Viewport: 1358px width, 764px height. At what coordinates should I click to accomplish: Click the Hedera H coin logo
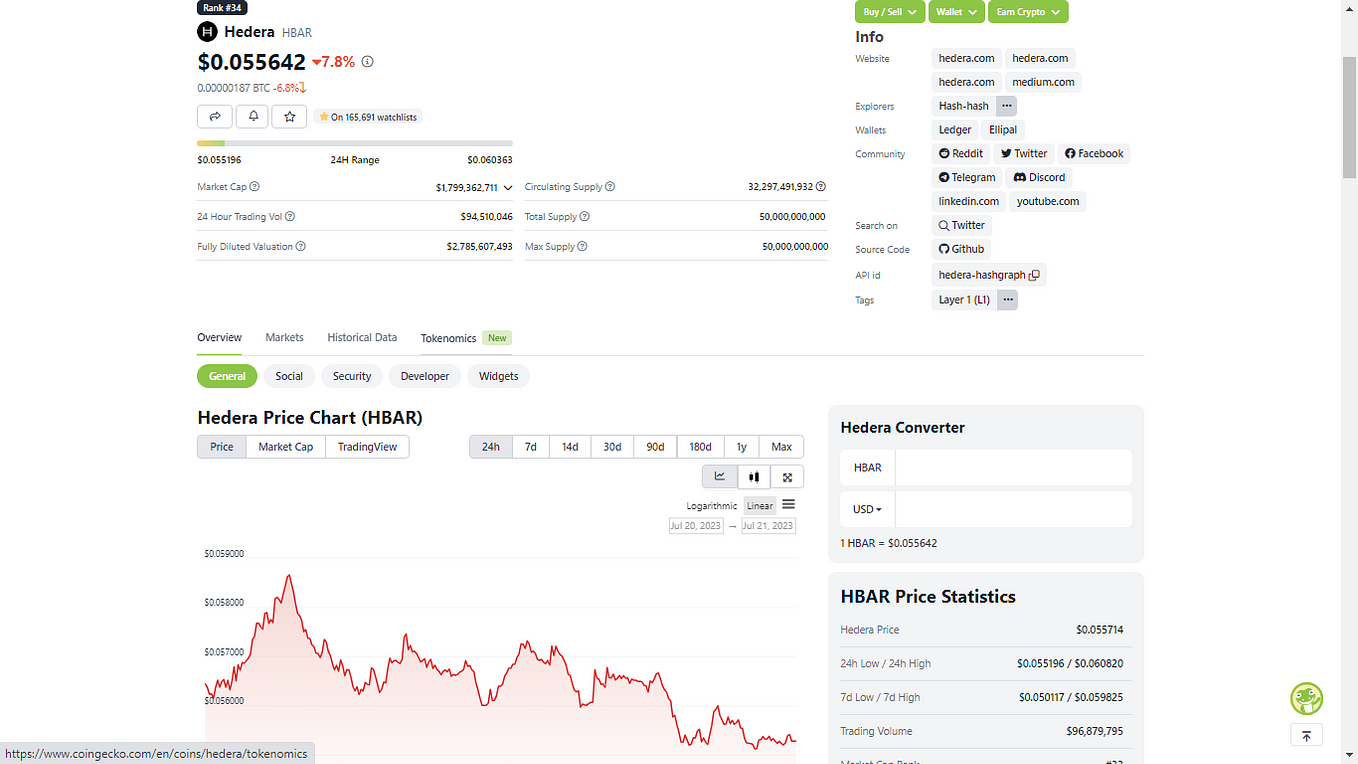(x=207, y=32)
